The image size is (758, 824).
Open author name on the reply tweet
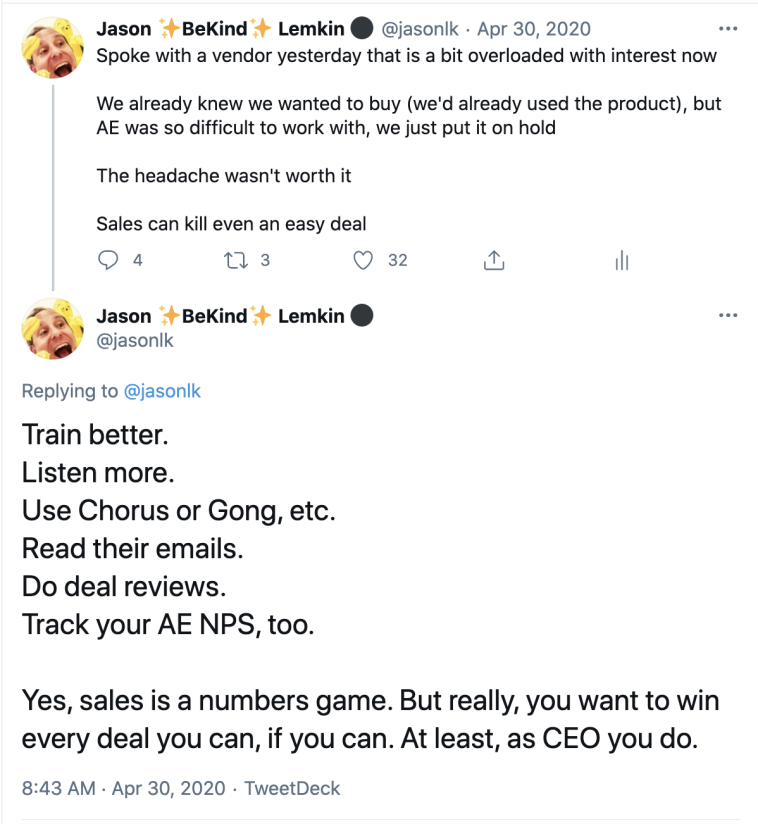220,316
